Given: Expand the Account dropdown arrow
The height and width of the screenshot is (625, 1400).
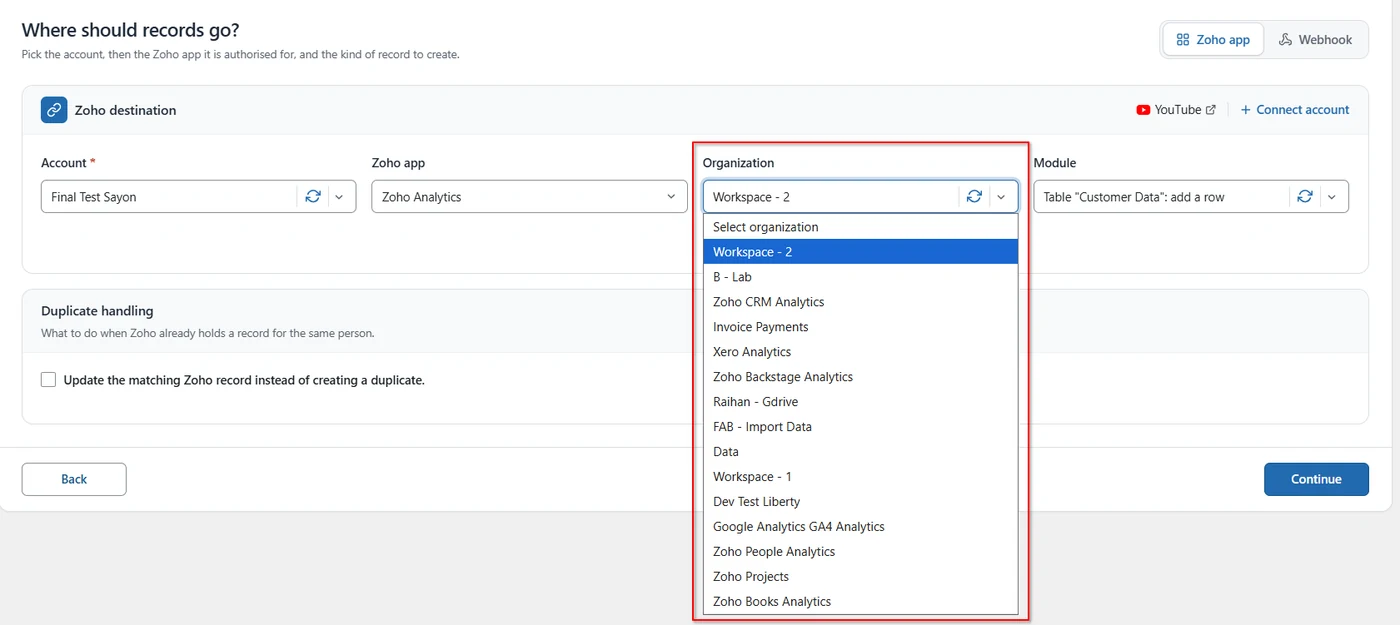Looking at the screenshot, I should (339, 197).
